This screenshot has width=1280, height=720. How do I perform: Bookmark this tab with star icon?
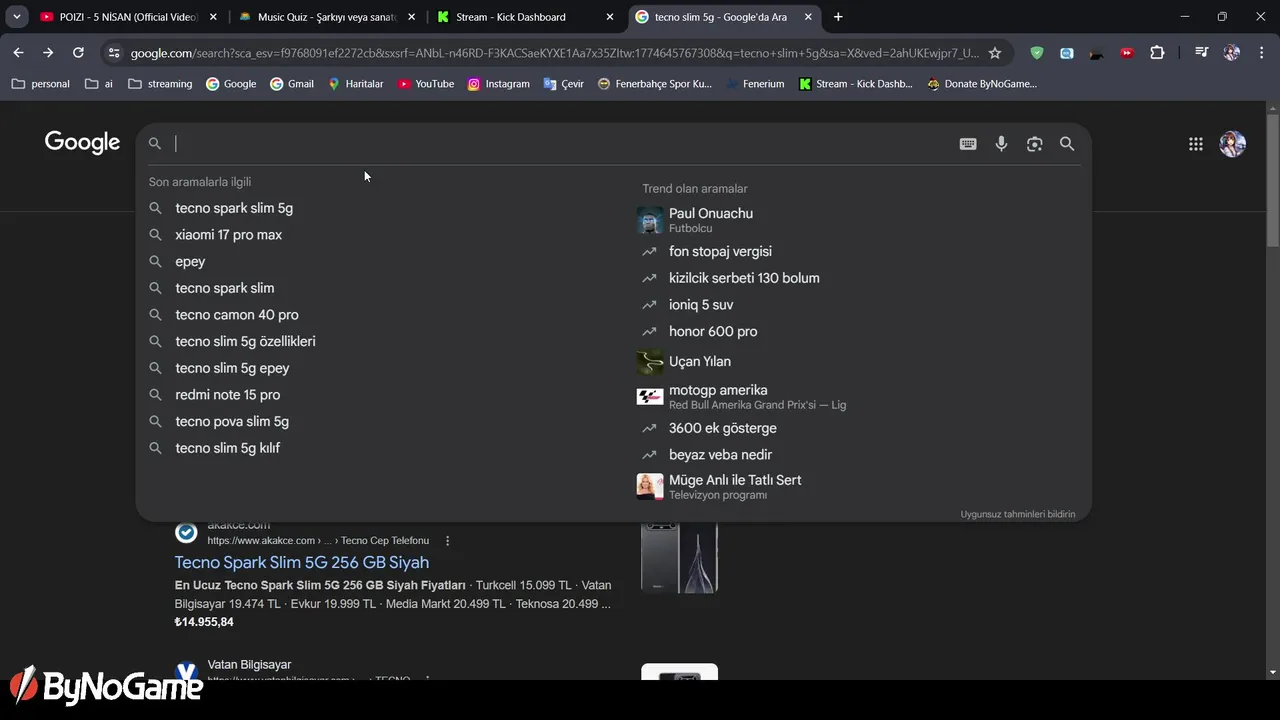coord(994,53)
